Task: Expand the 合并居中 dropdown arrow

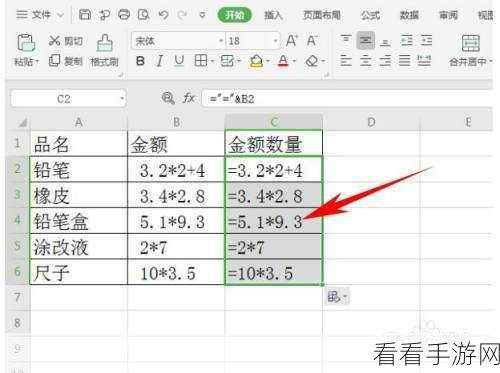Action: coord(491,62)
